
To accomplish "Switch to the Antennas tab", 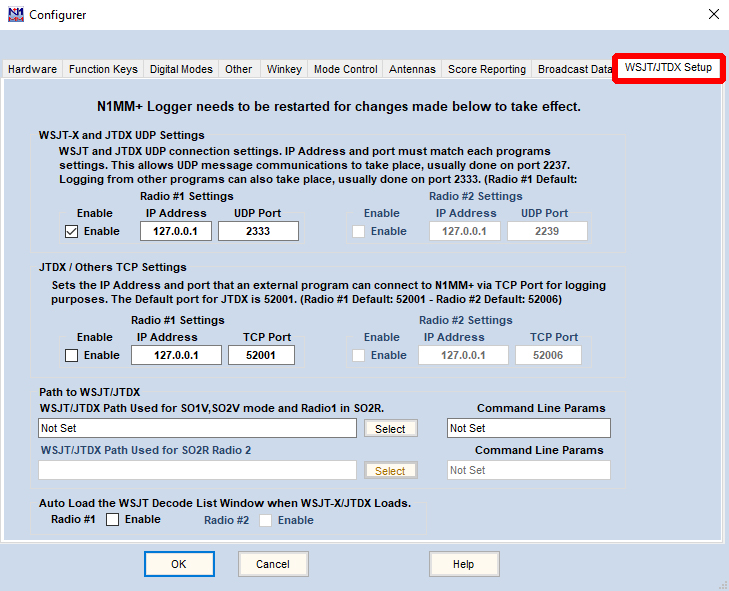I will [x=412, y=69].
